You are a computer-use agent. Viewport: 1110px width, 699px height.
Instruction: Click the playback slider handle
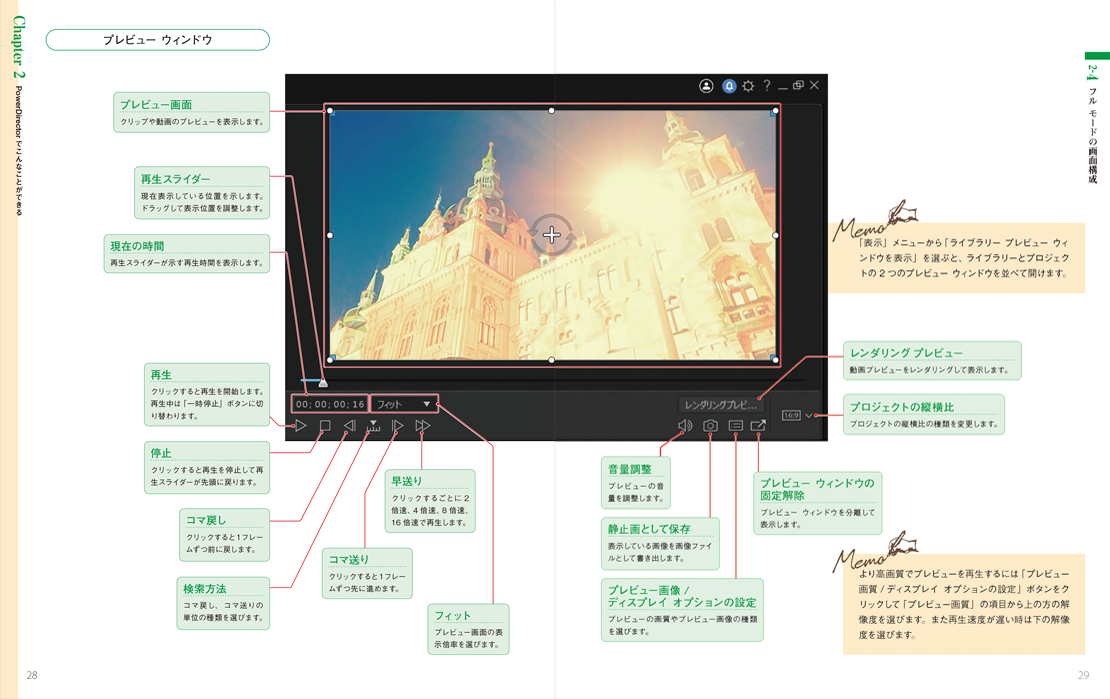tap(322, 382)
